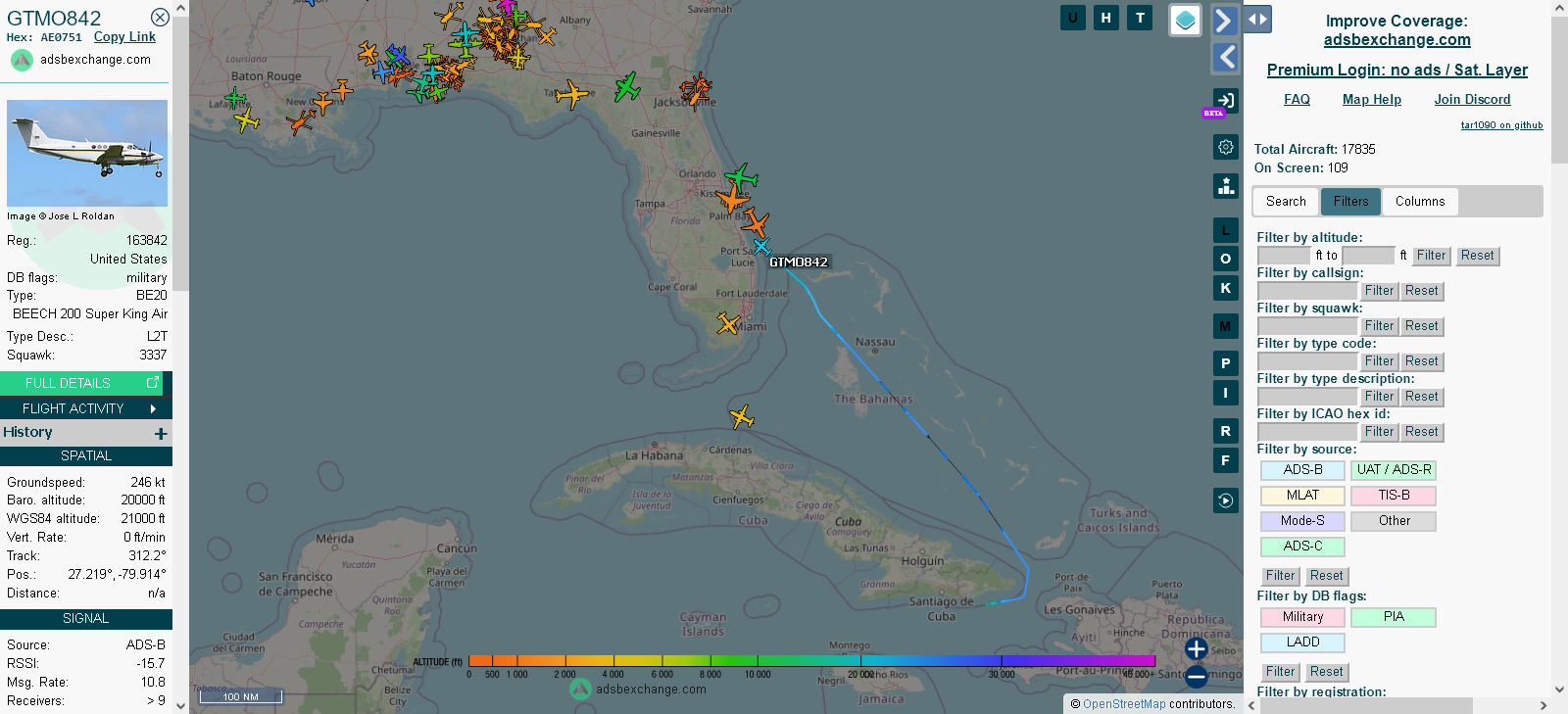Screen dimensions: 1568x714
Task: Expand the History section with plus icon
Action: pyautogui.click(x=161, y=433)
